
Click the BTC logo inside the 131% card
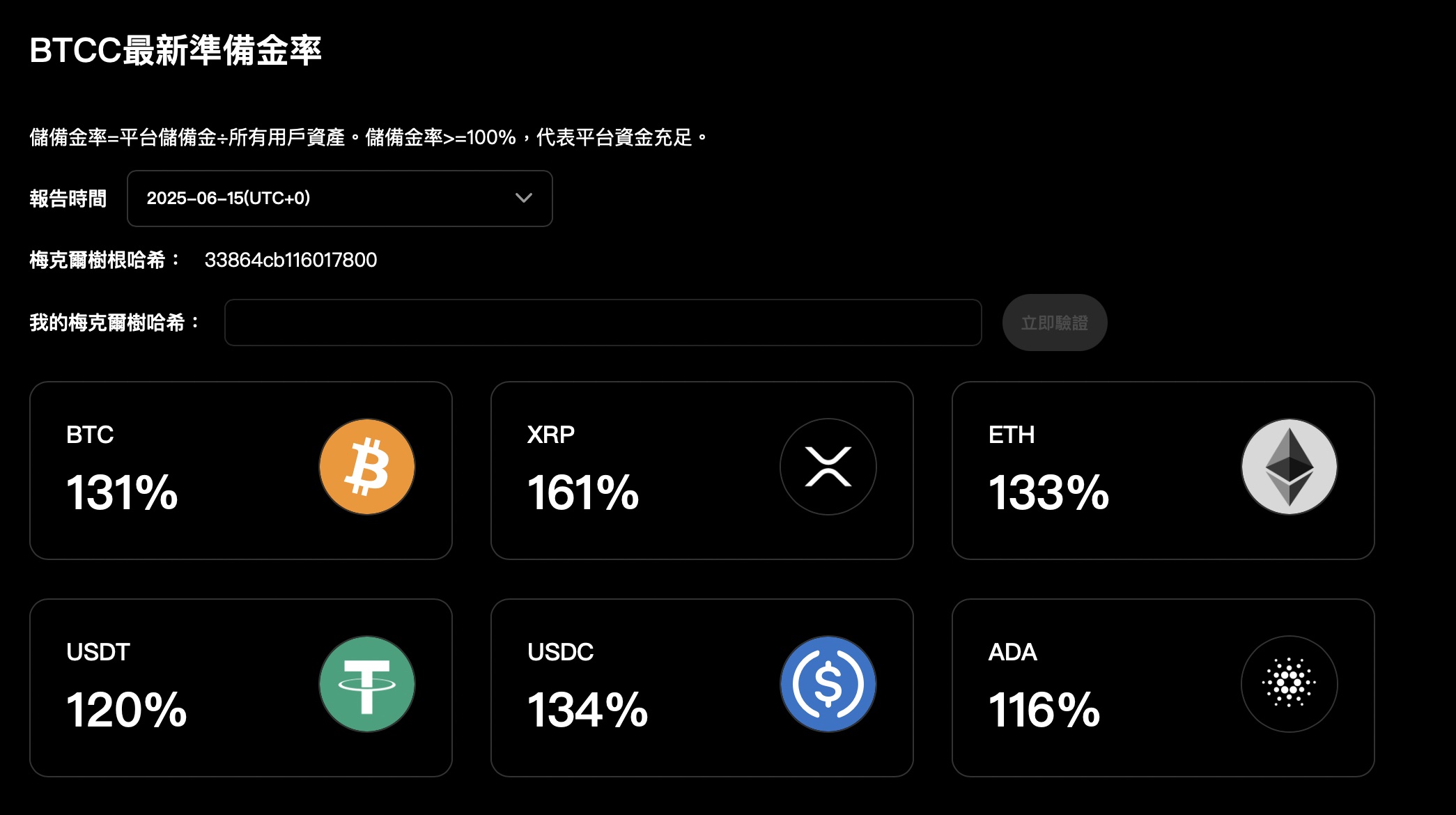[367, 467]
